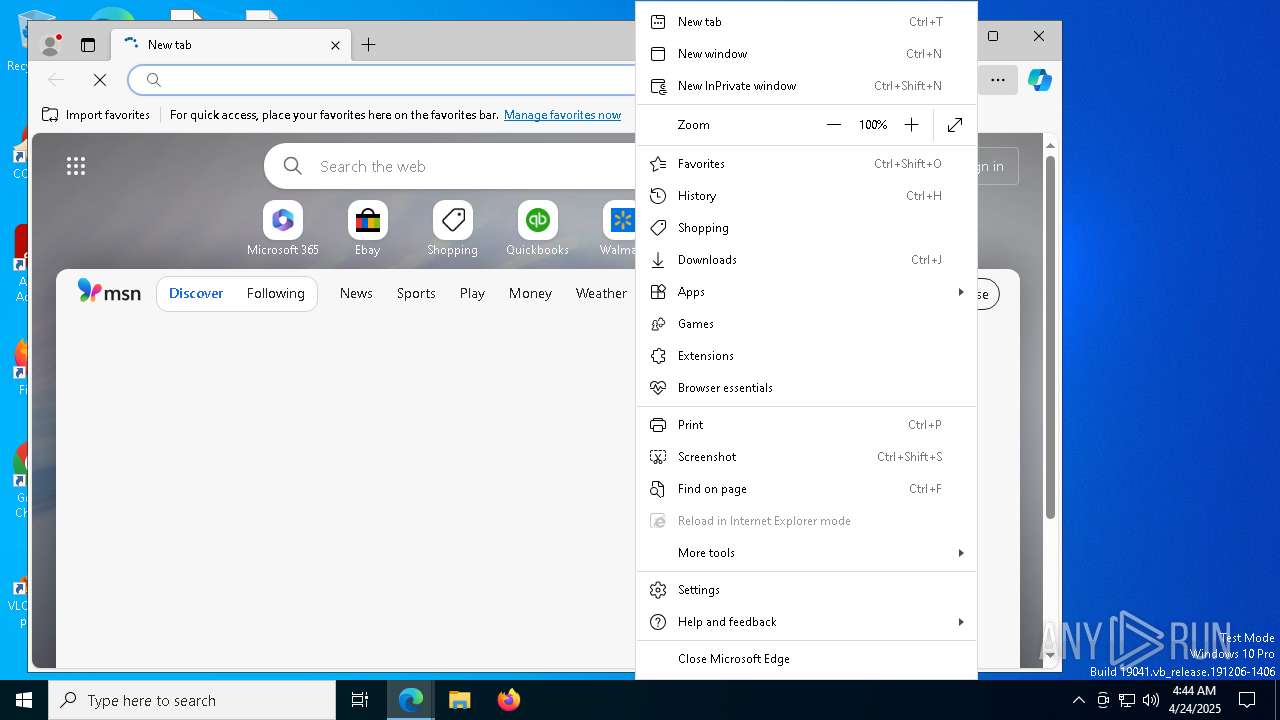Switch to the Following tab
The width and height of the screenshot is (1280, 720).
276,293
